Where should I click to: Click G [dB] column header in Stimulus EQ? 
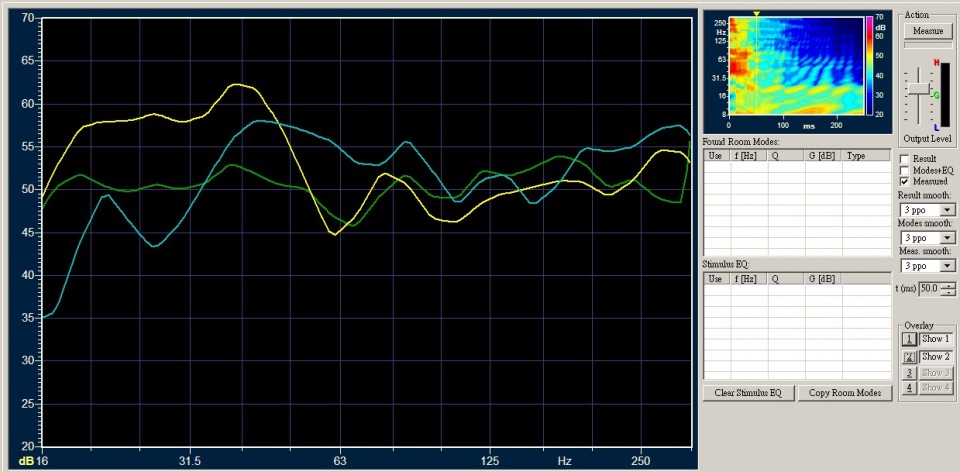823,279
